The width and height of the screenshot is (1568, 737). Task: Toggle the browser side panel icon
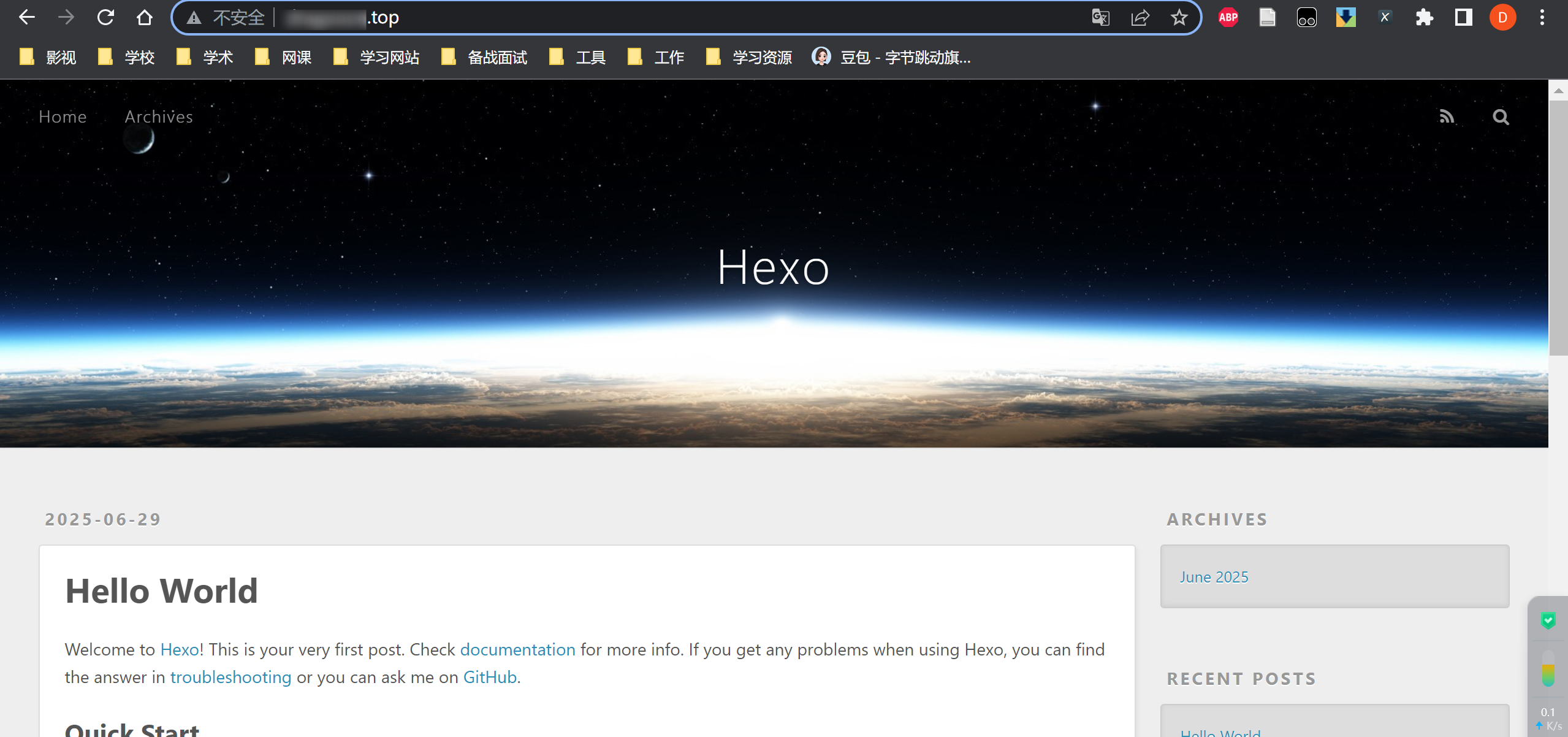(x=1464, y=17)
